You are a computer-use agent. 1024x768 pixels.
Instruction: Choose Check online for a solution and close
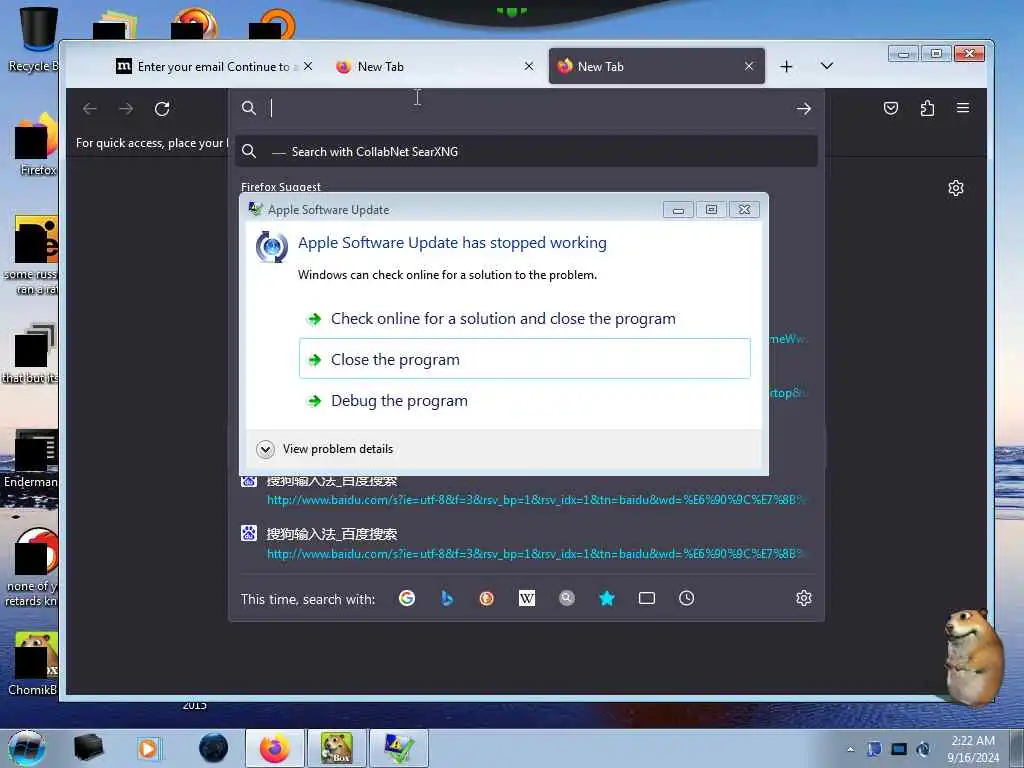(x=524, y=319)
